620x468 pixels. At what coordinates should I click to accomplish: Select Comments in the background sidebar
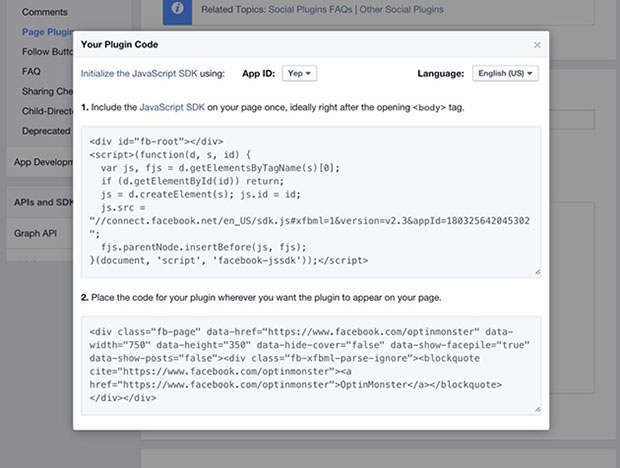tap(45, 12)
